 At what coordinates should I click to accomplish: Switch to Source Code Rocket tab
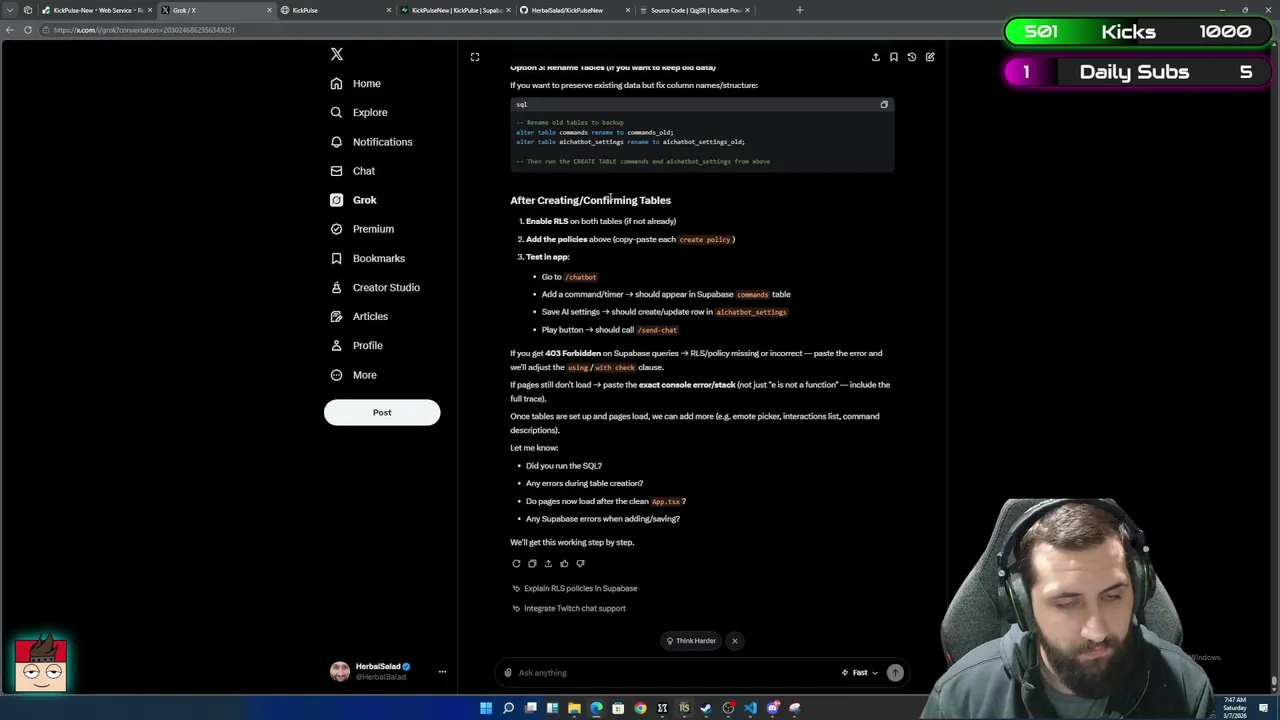click(695, 10)
